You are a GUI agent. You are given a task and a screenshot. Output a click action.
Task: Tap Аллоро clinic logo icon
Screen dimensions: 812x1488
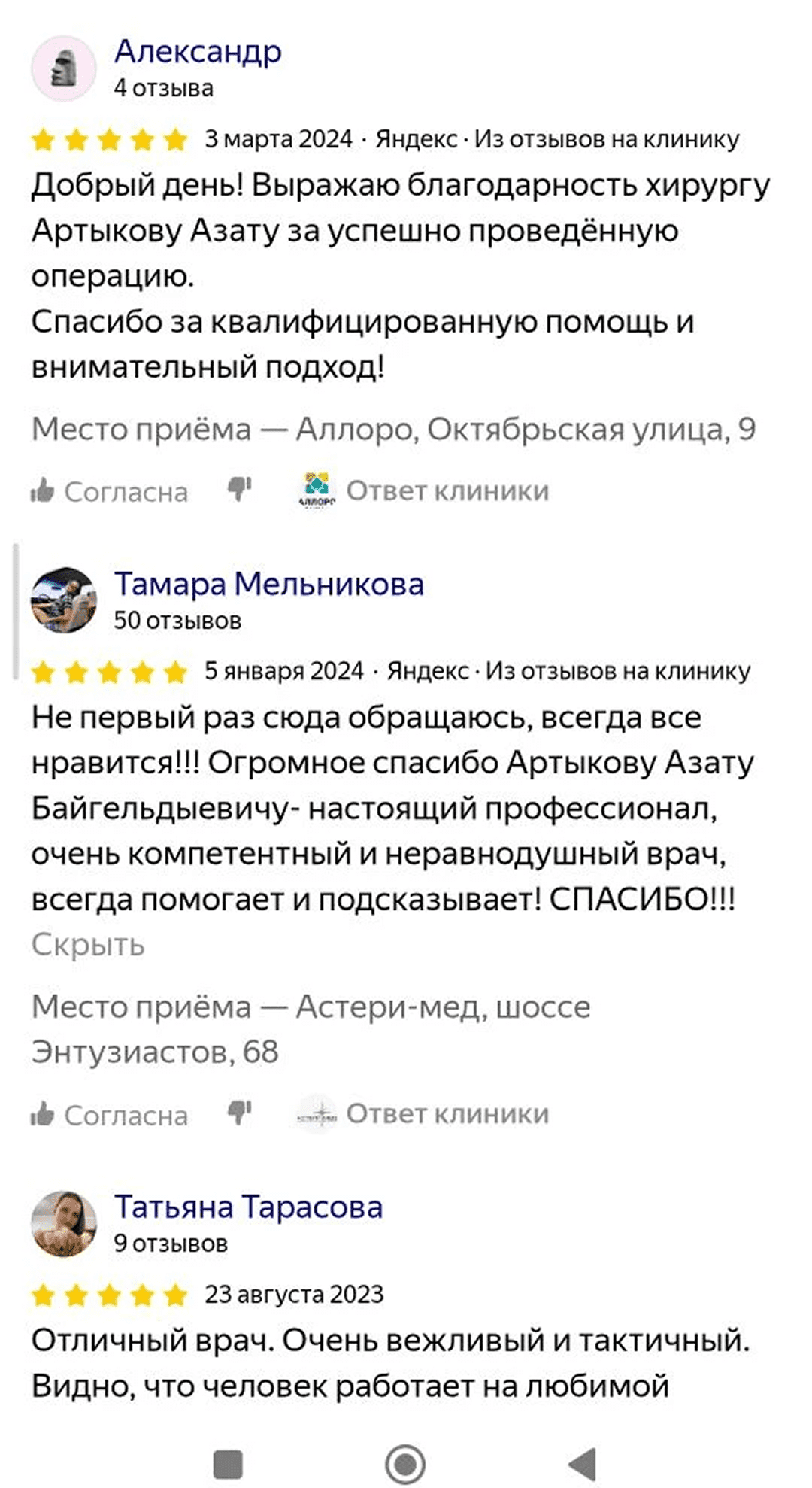click(x=317, y=490)
